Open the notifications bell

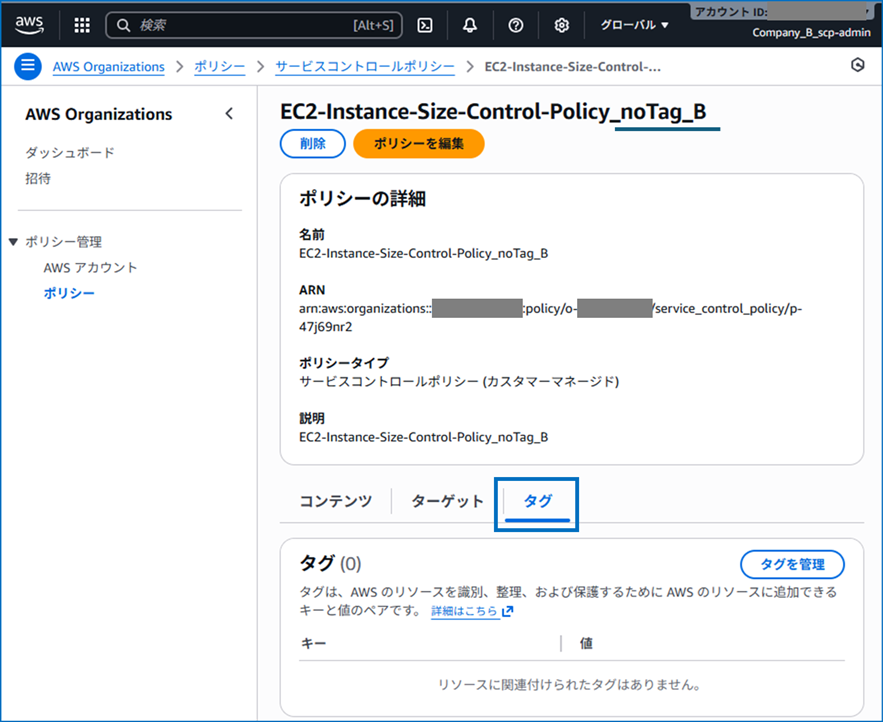tap(469, 25)
